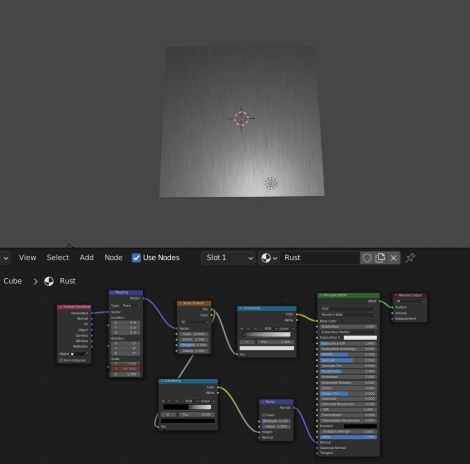Click Emission black color swatch

(x=360, y=426)
